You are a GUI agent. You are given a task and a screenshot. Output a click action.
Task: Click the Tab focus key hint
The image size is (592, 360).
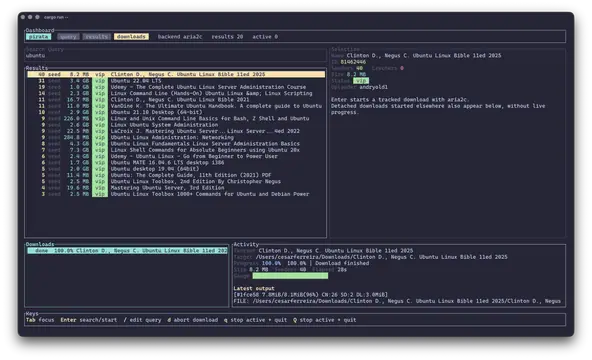40,320
